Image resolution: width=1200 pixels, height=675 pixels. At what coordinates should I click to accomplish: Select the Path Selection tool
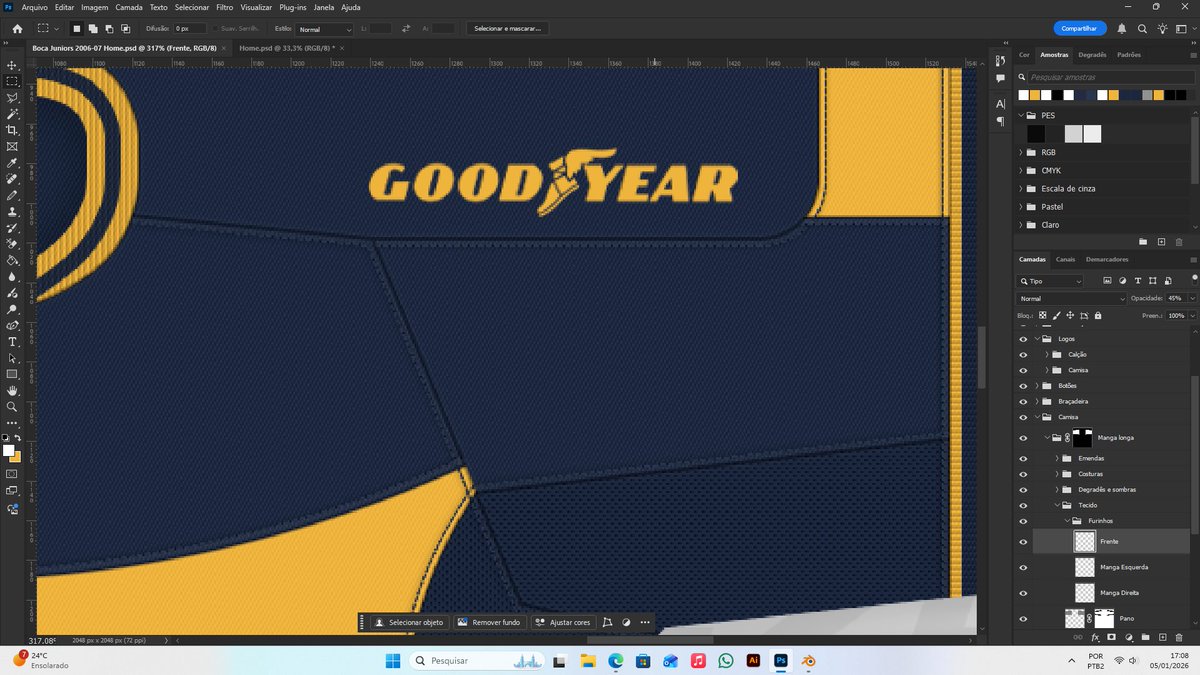[x=12, y=358]
